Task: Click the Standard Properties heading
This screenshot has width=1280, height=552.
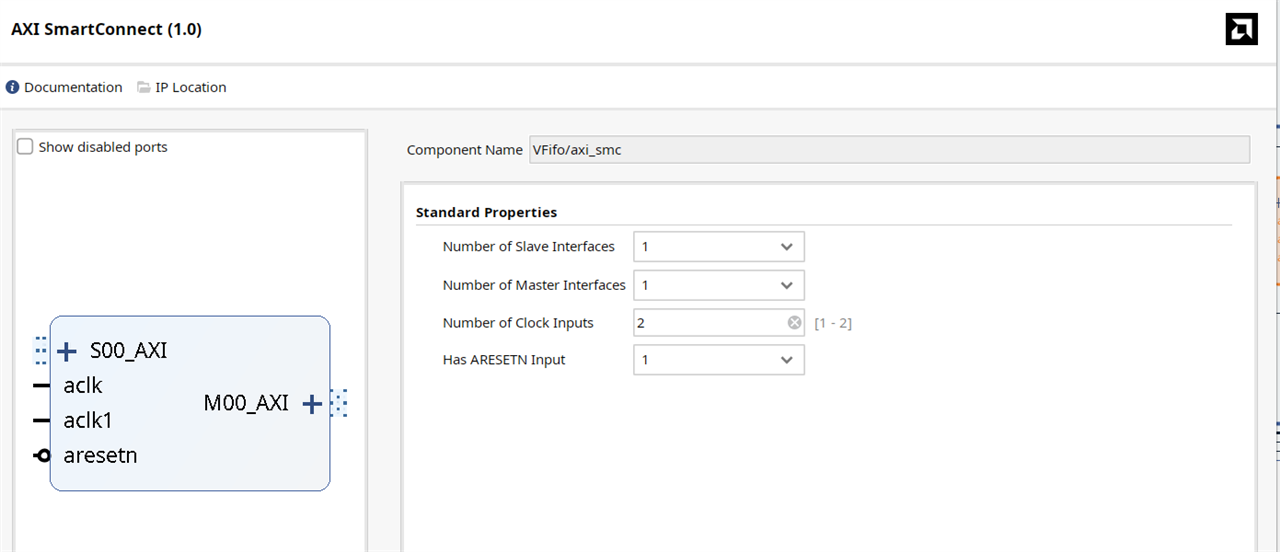Action: pos(486,212)
